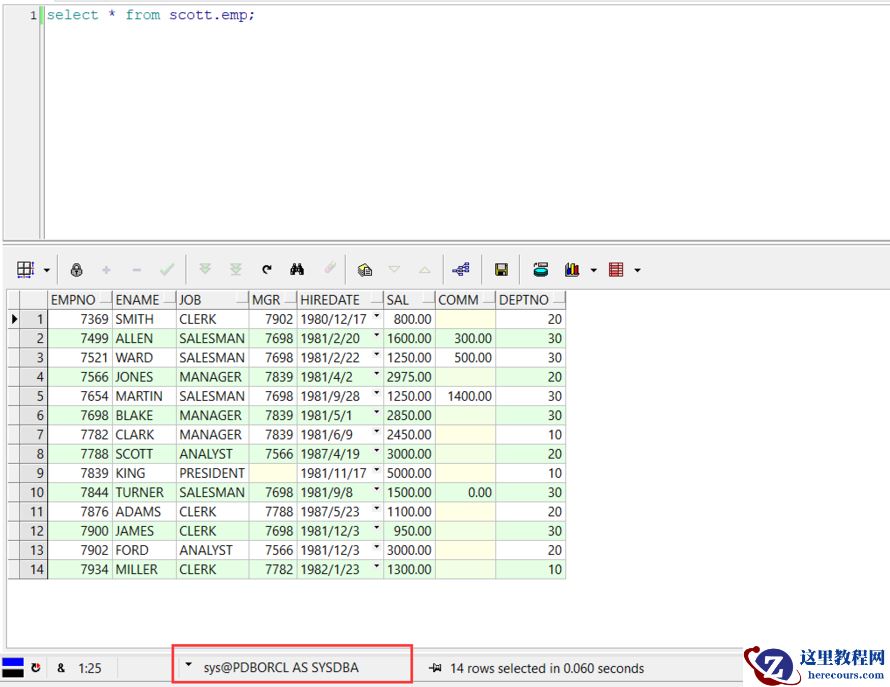The image size is (890, 687).
Task: Click the blue and black status indicator
Action: pos(12,667)
